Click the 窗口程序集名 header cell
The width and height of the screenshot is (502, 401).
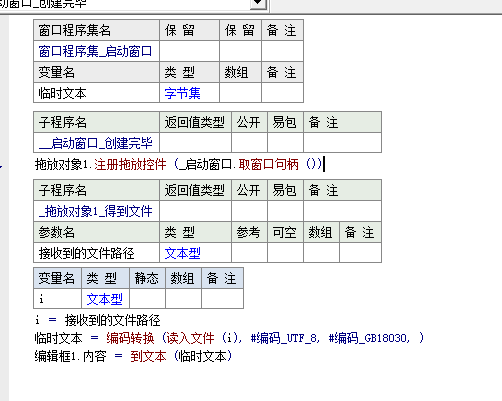pos(96,30)
